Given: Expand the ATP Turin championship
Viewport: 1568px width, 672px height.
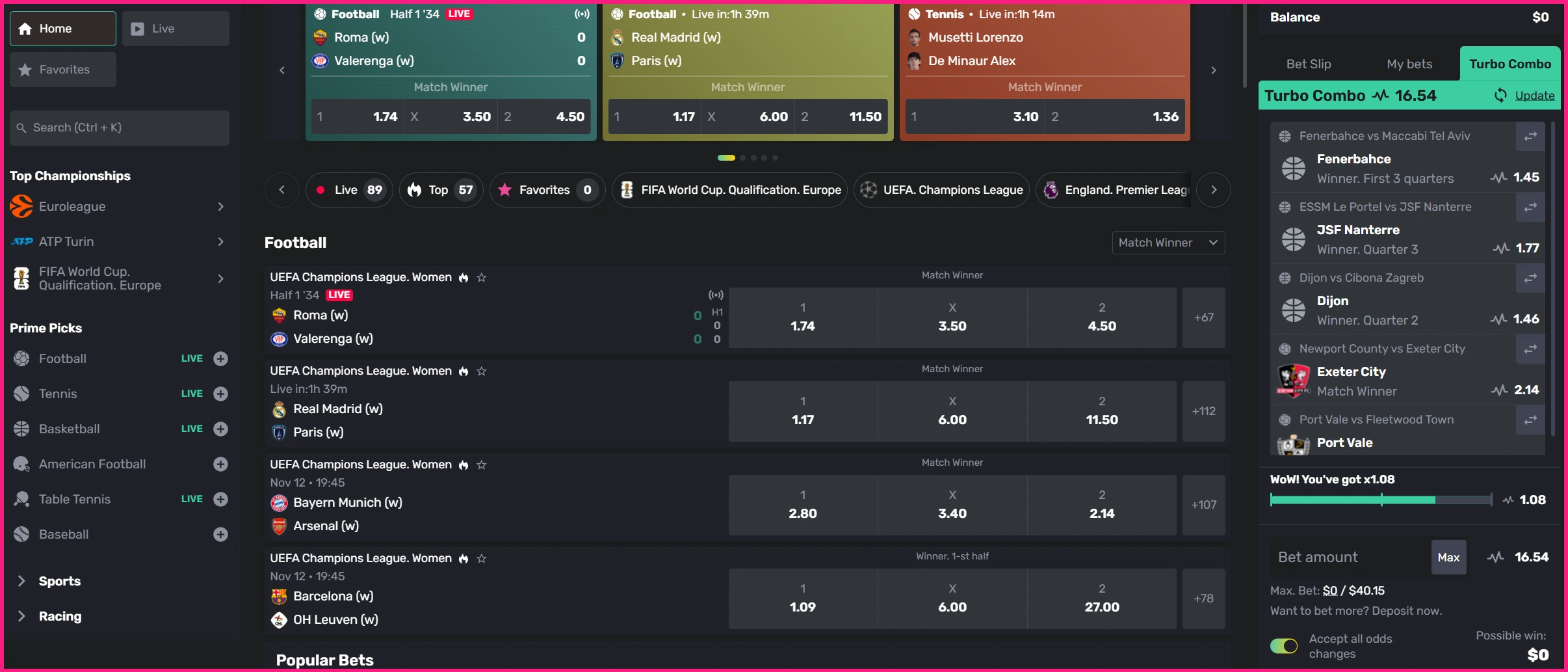Looking at the screenshot, I should (221, 241).
